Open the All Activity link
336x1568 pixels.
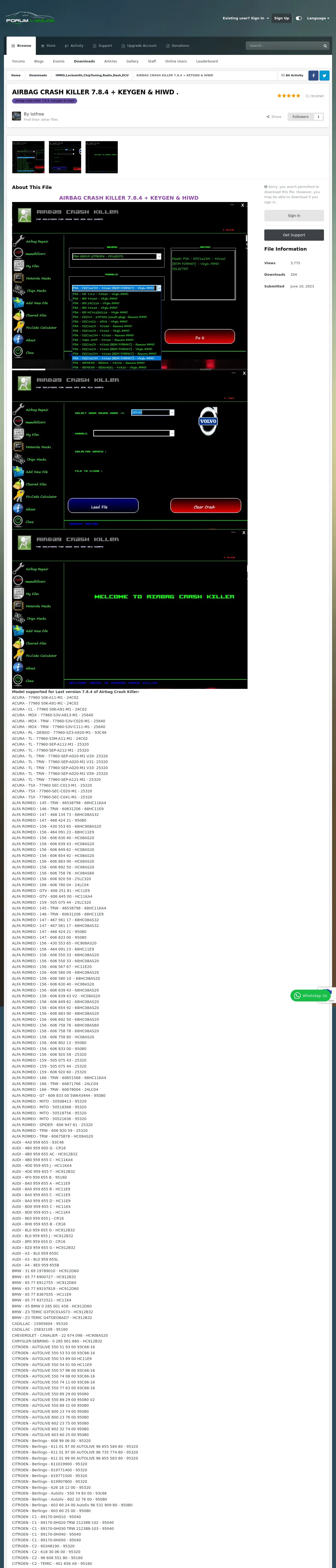click(x=292, y=76)
